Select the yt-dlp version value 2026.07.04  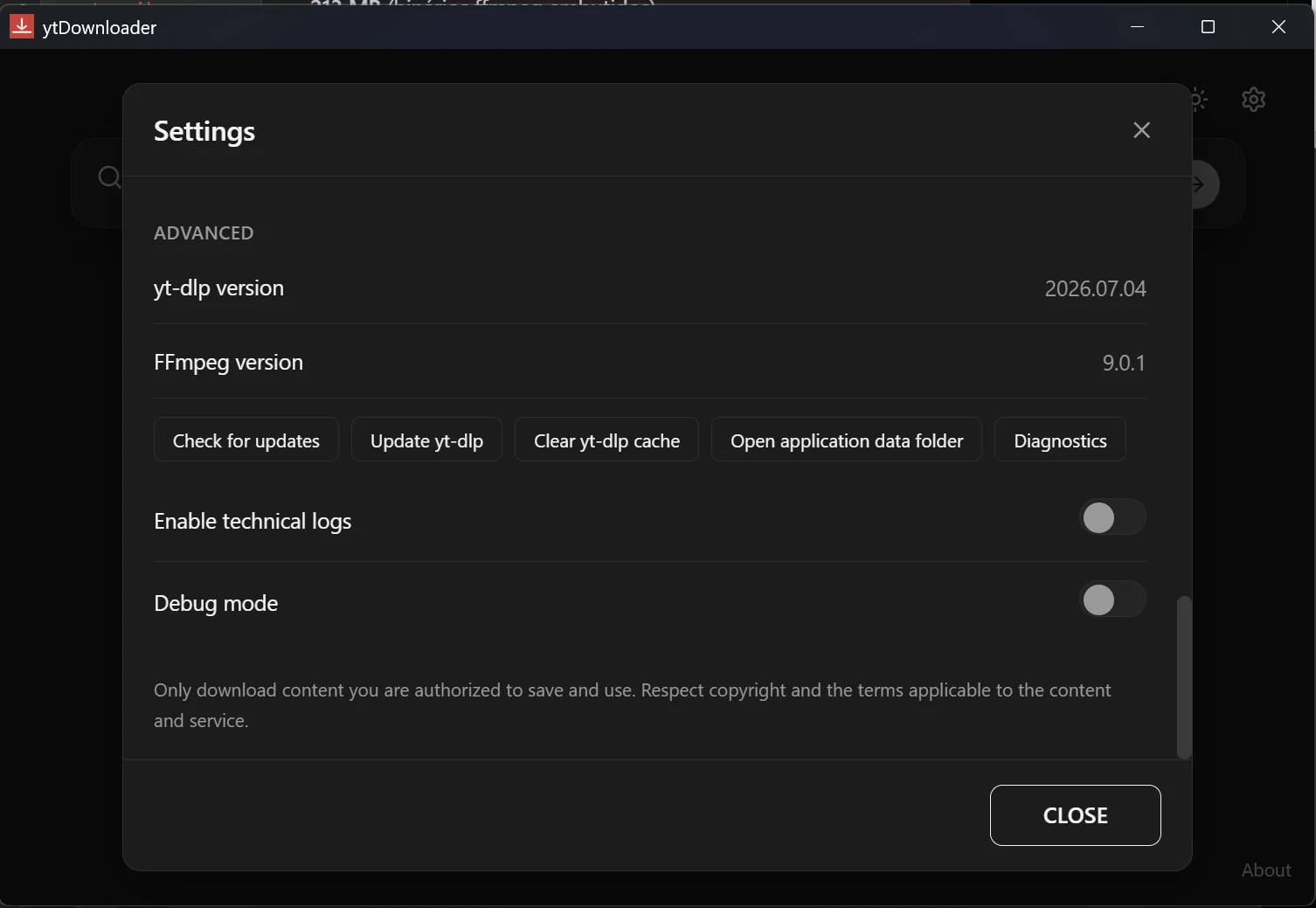1095,288
